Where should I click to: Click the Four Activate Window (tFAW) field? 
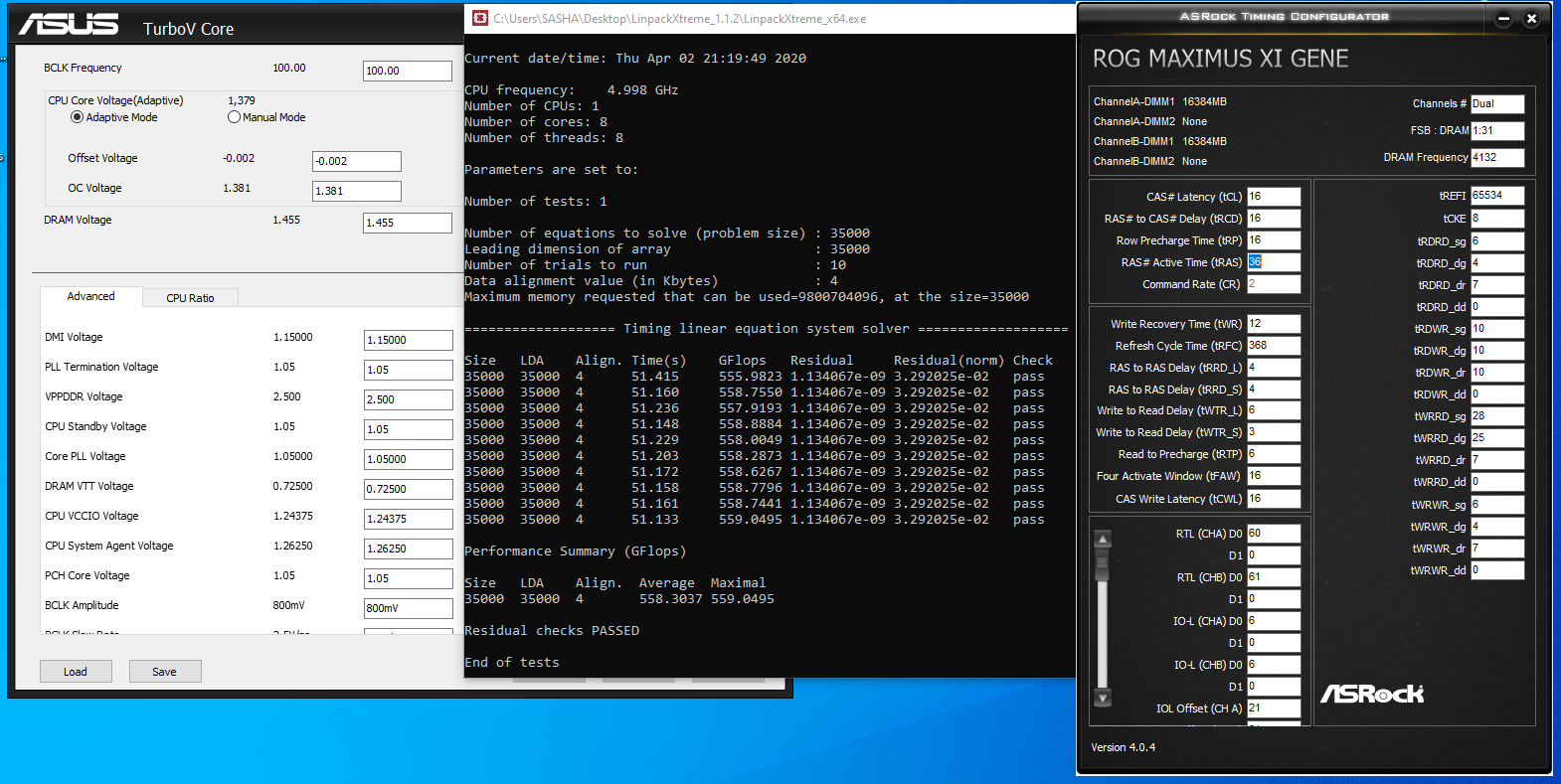click(1274, 476)
